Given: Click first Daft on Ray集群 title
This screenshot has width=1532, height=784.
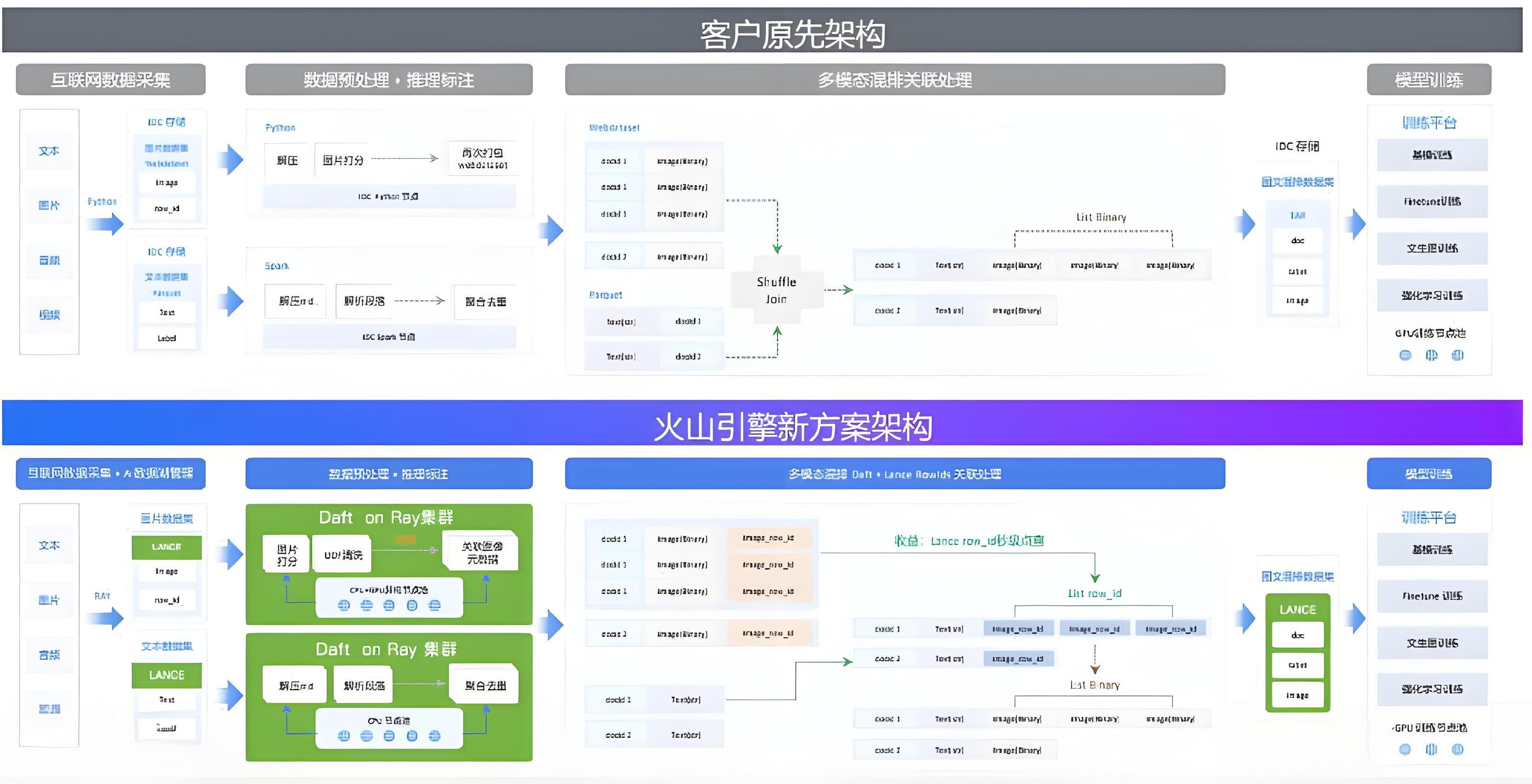Looking at the screenshot, I should coord(386,518).
